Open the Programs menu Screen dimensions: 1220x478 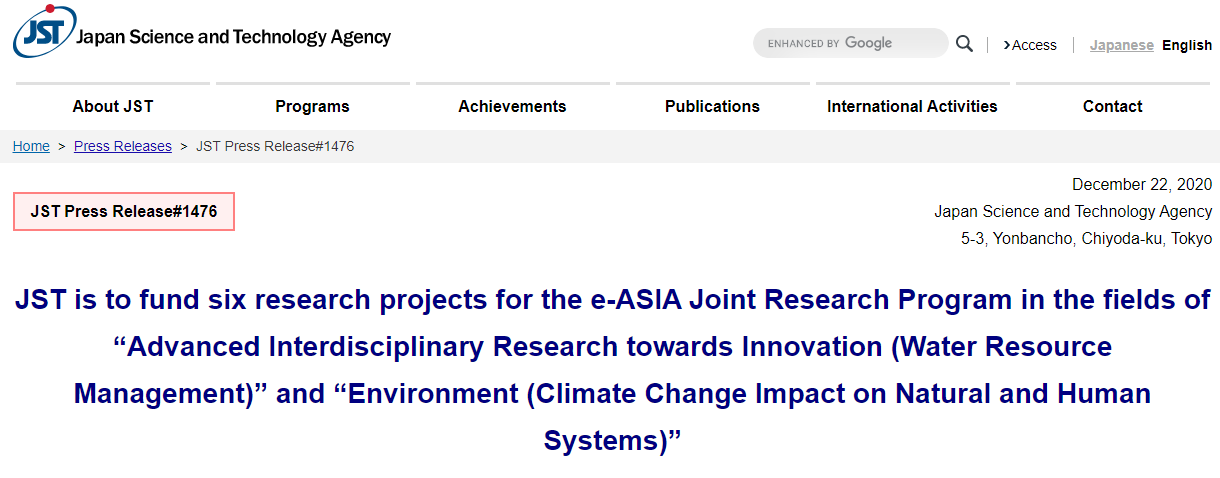click(312, 106)
